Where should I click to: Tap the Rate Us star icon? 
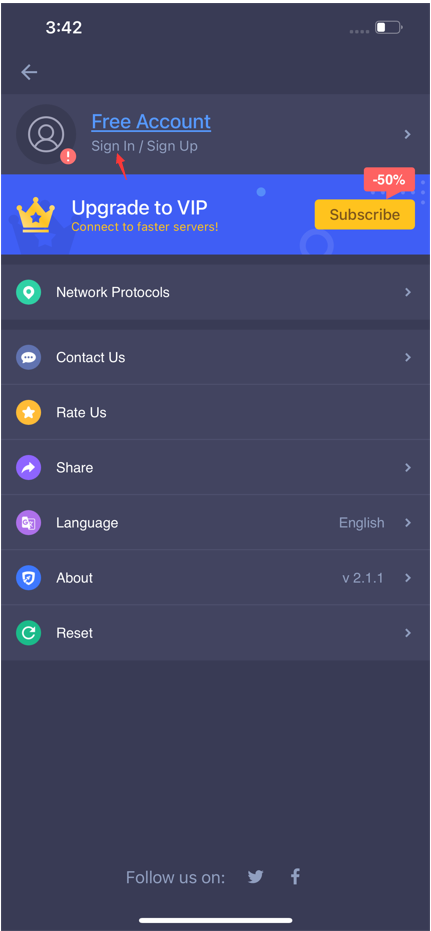click(x=28, y=412)
